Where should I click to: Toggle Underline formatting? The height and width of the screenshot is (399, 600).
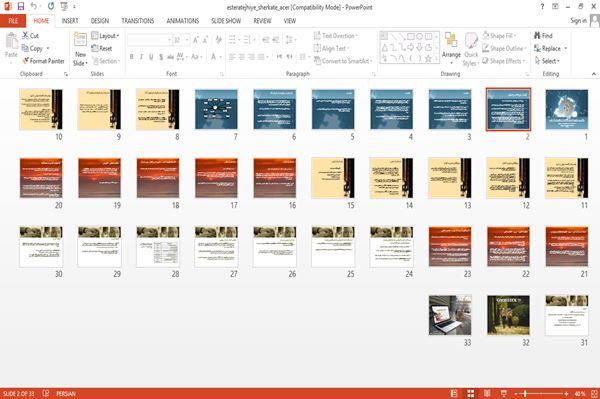[151, 57]
